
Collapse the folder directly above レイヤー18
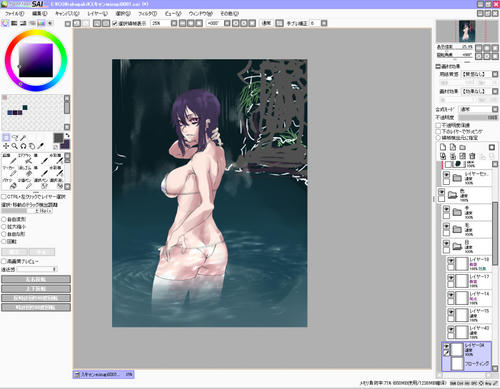coord(457,246)
